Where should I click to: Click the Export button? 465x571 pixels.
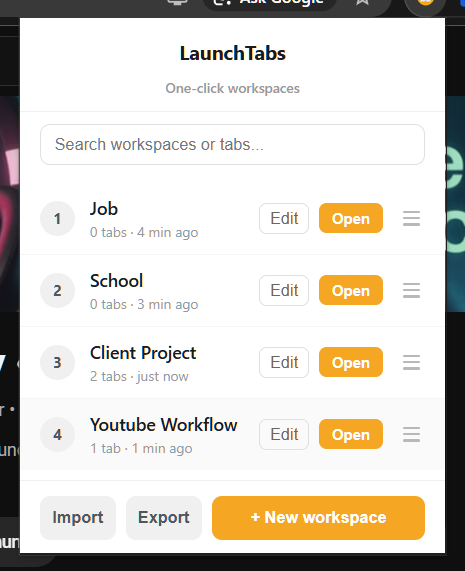tap(164, 518)
